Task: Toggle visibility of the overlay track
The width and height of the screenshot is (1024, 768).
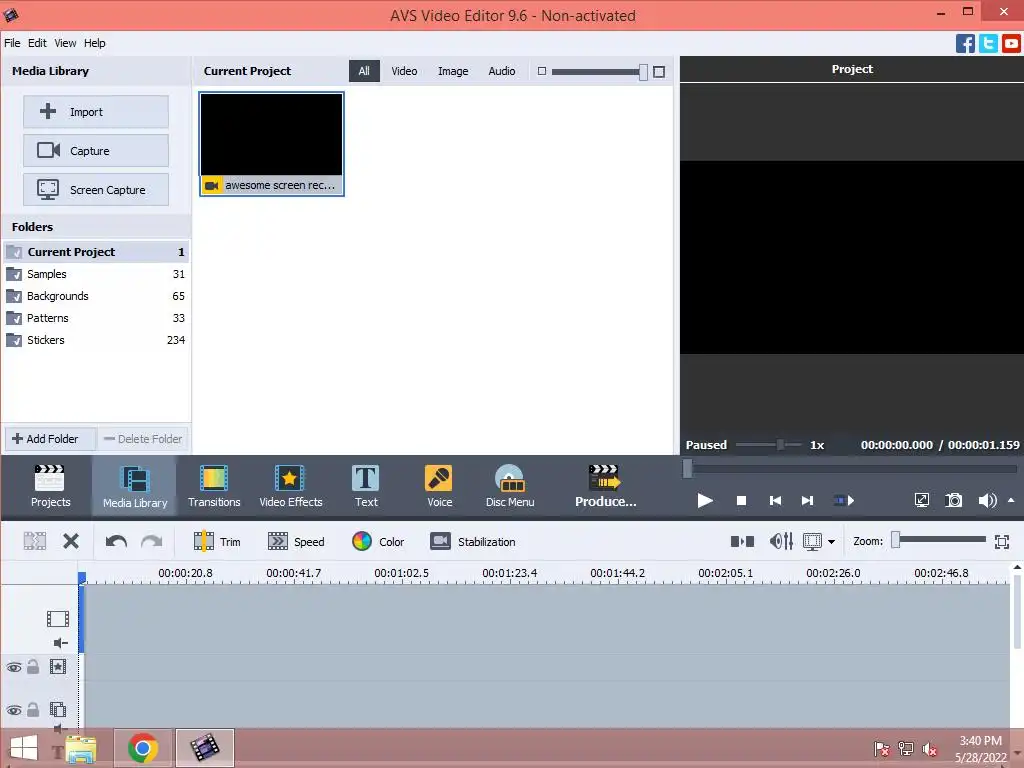Action: coord(14,710)
